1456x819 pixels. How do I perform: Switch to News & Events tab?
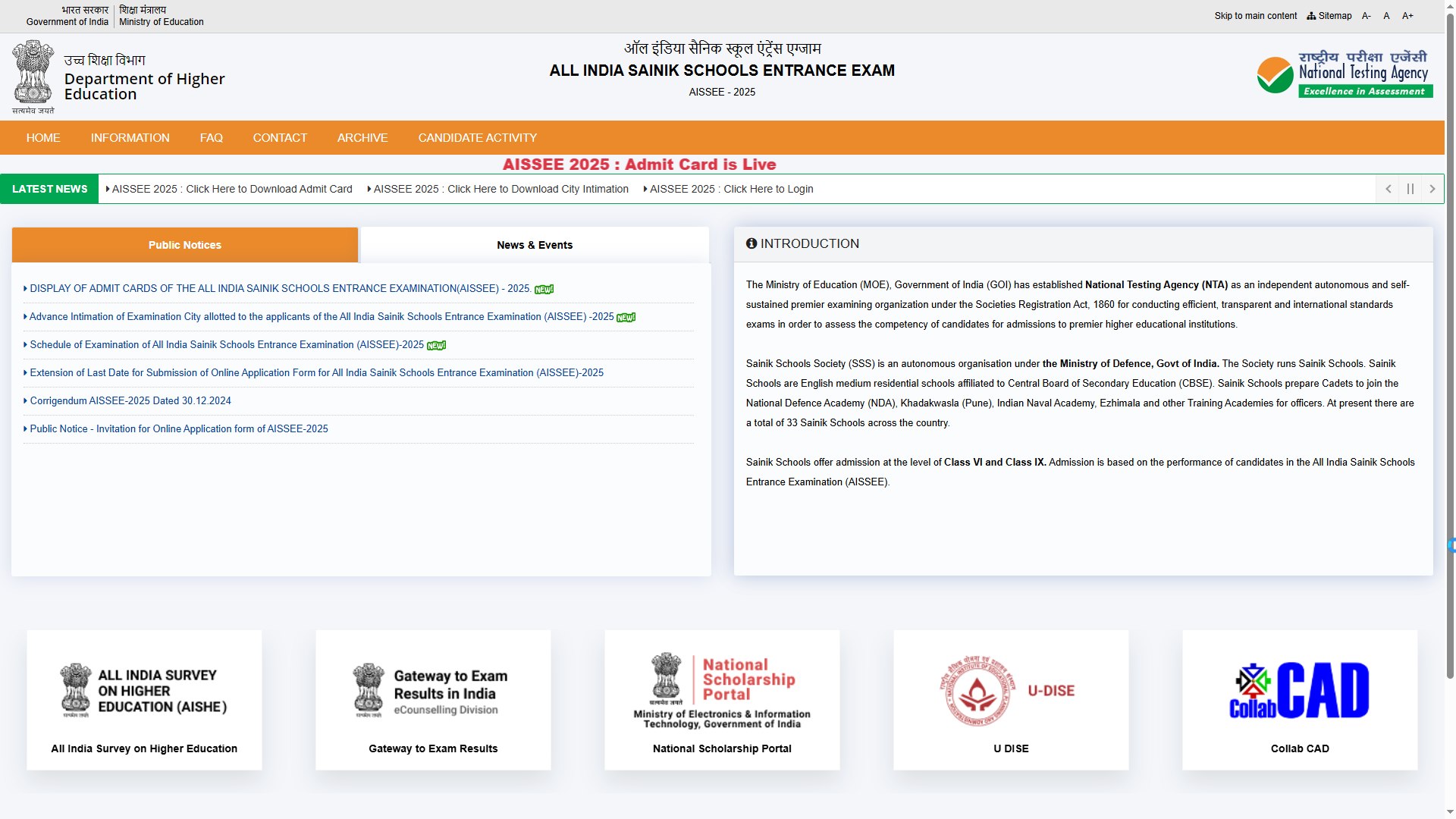pyautogui.click(x=535, y=245)
